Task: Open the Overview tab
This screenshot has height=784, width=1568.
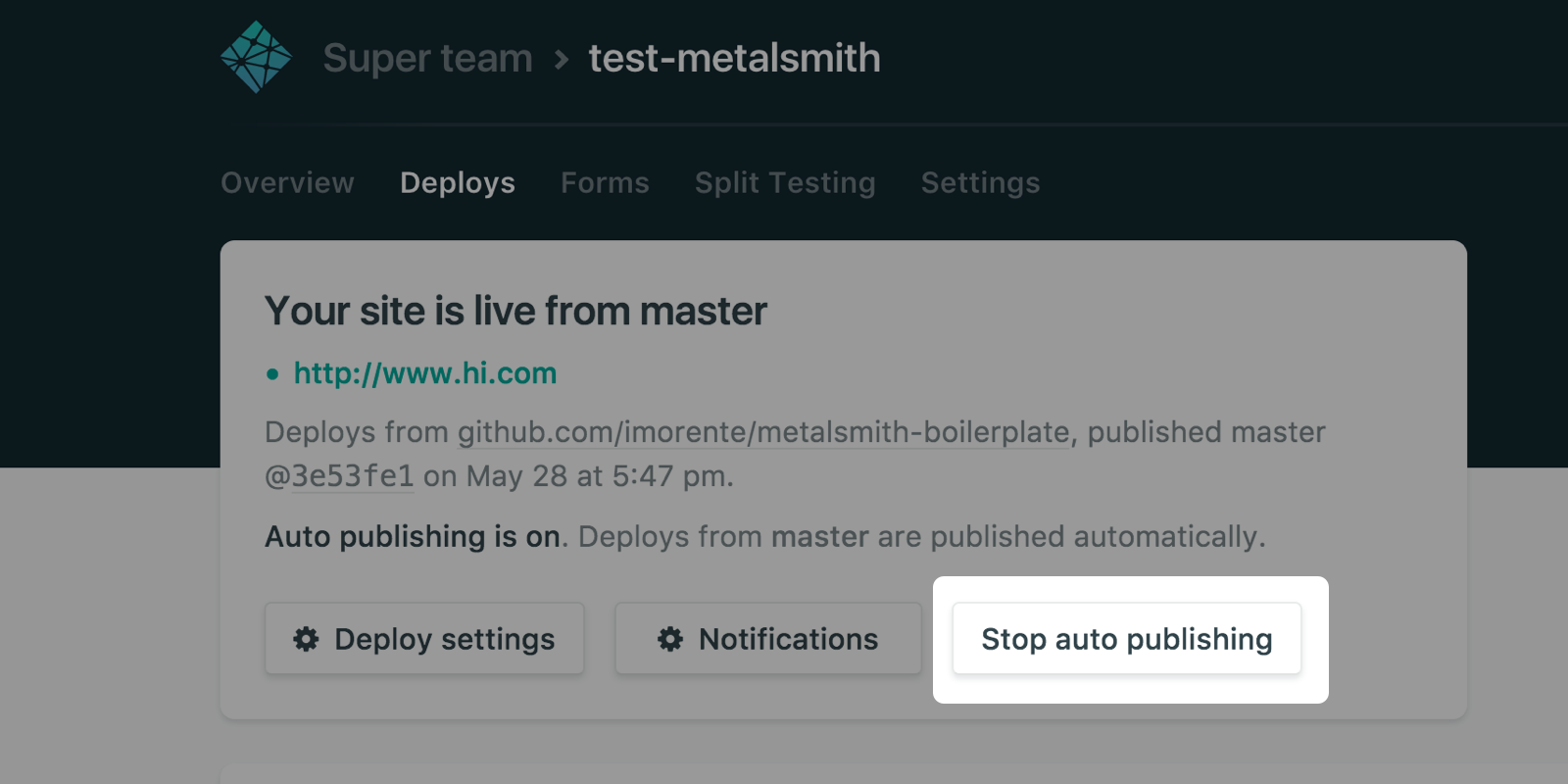Action: (x=287, y=183)
